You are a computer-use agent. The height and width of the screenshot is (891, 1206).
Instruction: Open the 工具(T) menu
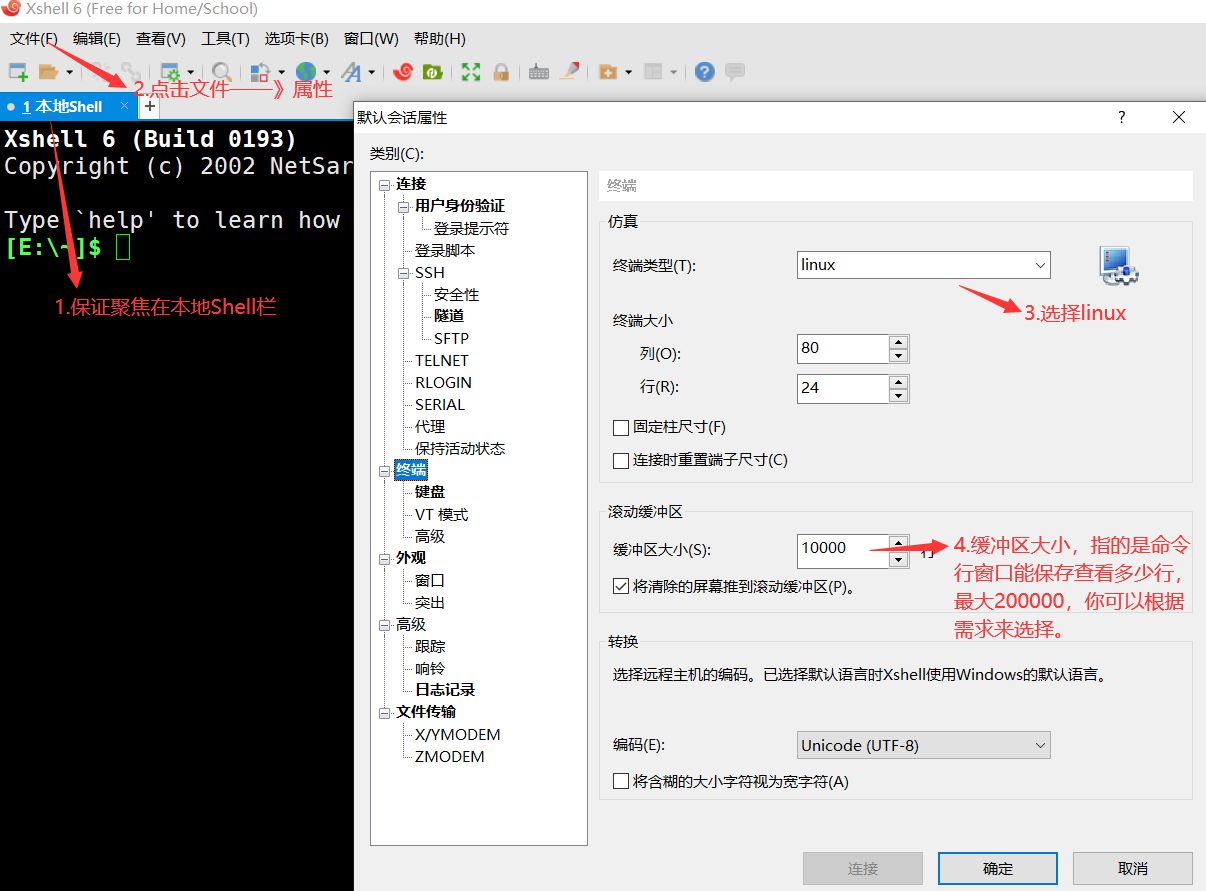pyautogui.click(x=225, y=39)
